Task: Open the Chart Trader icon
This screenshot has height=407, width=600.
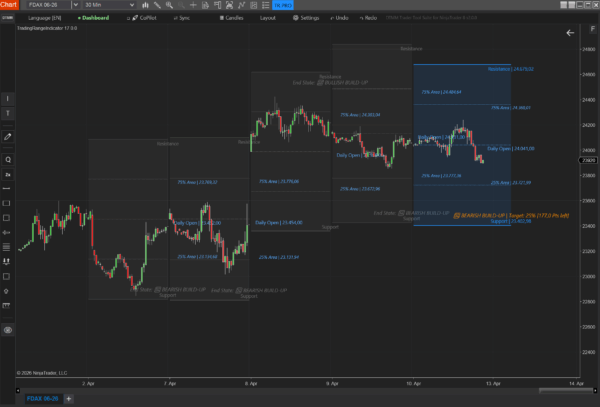Action: pos(217,5)
